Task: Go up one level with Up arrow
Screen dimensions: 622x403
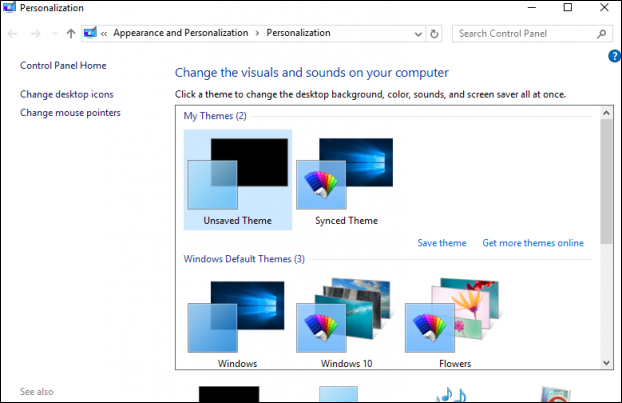Action: (71, 34)
